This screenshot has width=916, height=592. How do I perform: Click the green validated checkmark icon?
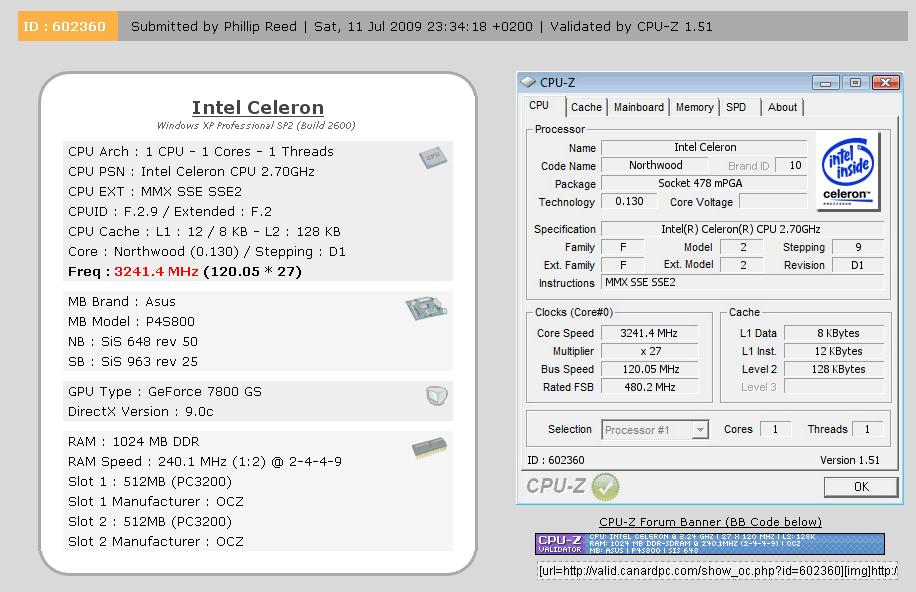pyautogui.click(x=605, y=487)
